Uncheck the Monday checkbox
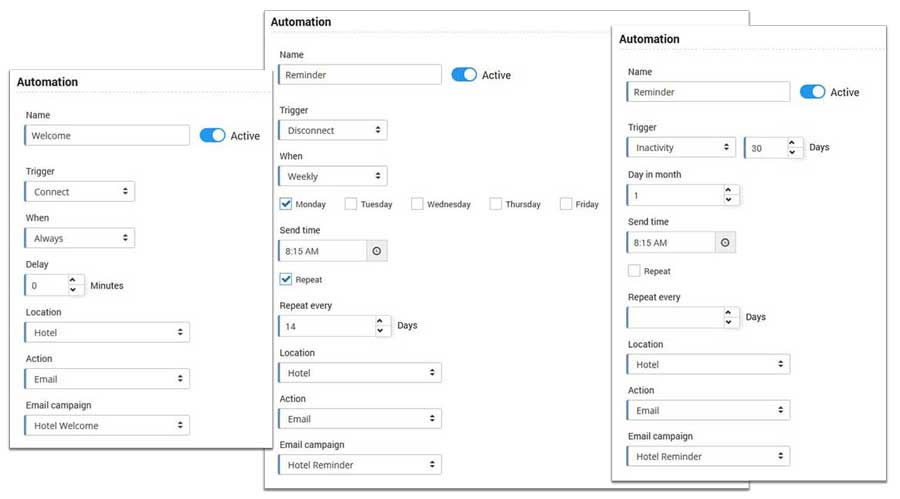The height and width of the screenshot is (499, 900). coord(286,204)
